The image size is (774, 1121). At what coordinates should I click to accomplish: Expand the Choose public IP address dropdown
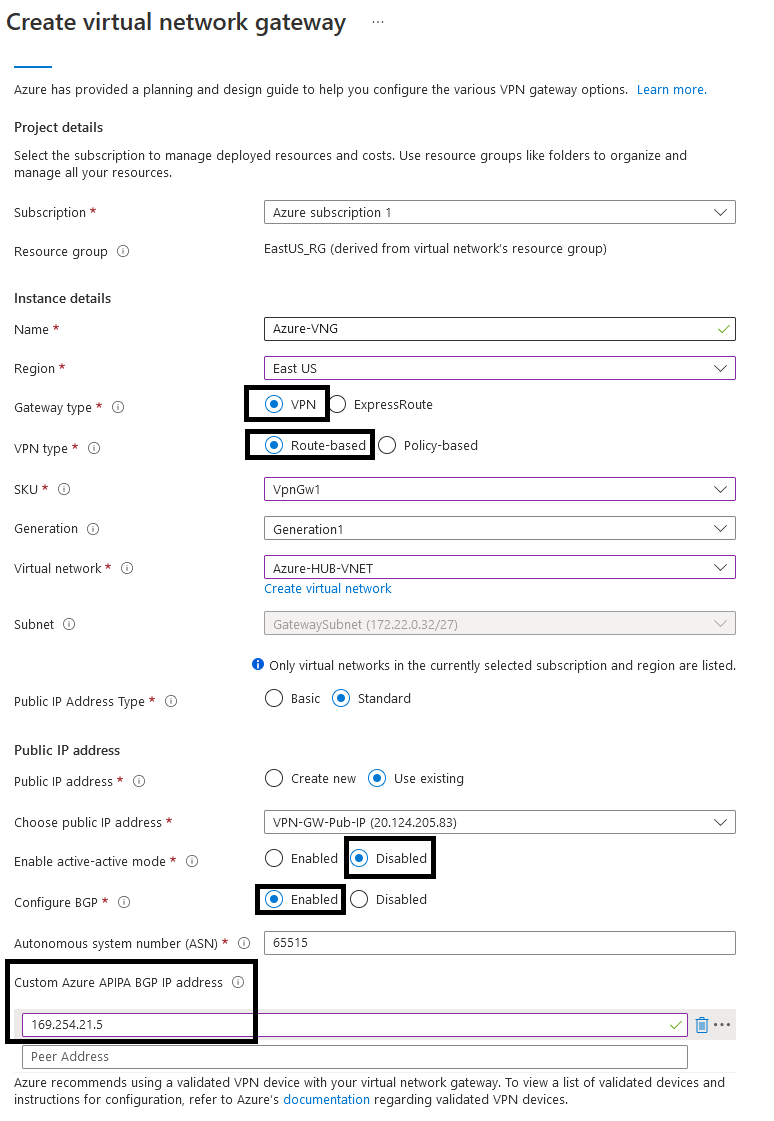click(499, 822)
